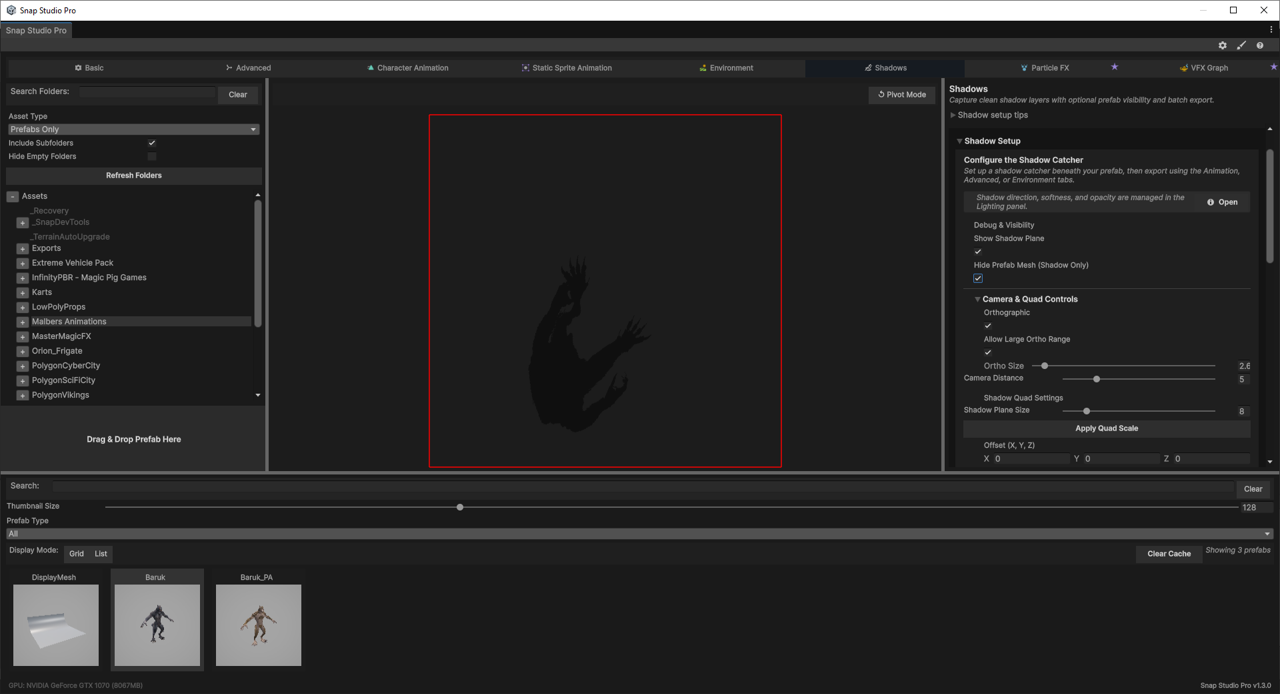1280x694 pixels.
Task: Click Shadows panel scroll-up arrow
Action: pyautogui.click(x=1270, y=129)
